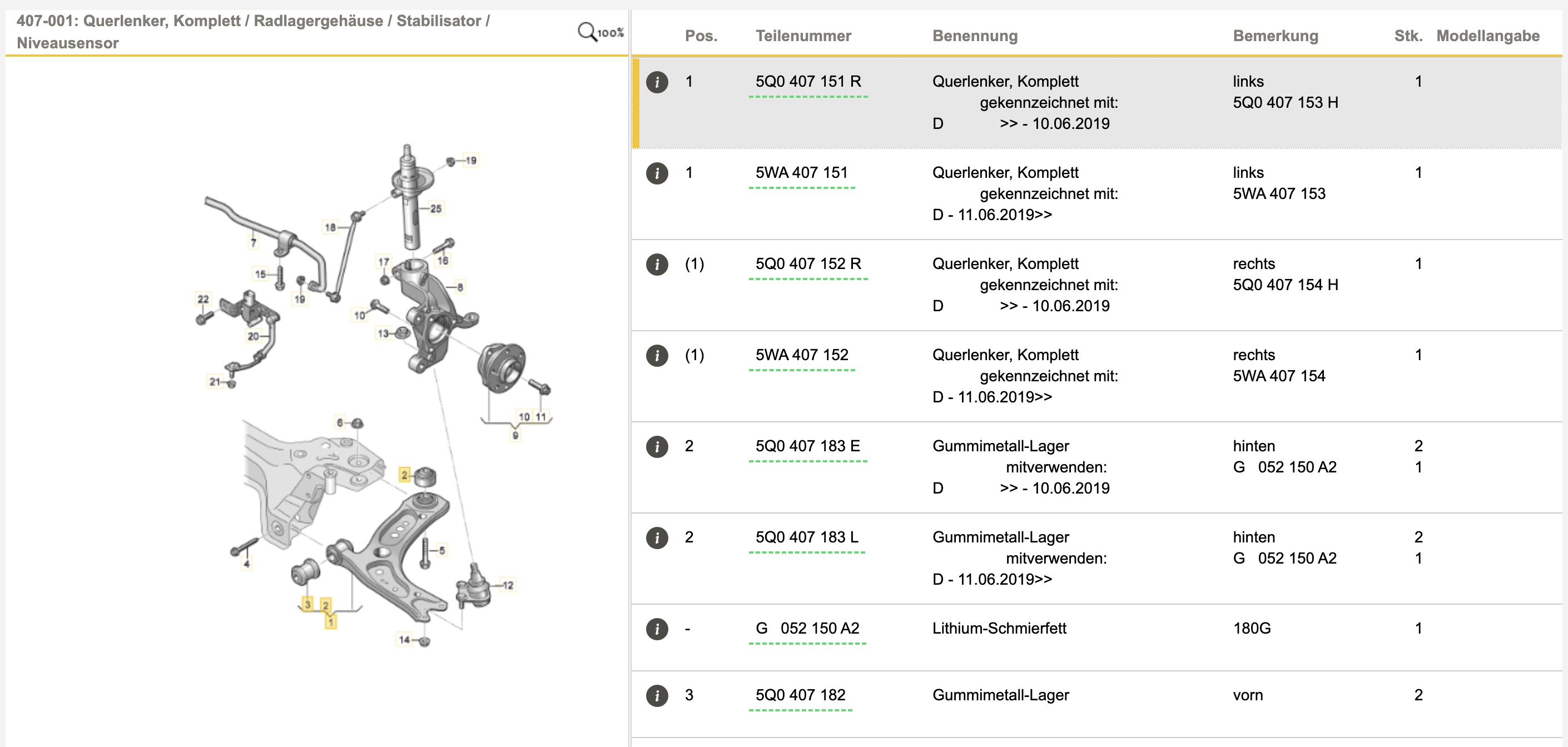The image size is (1568, 747).
Task: Show info for 5Q0 407 152 R row
Action: pos(657,265)
